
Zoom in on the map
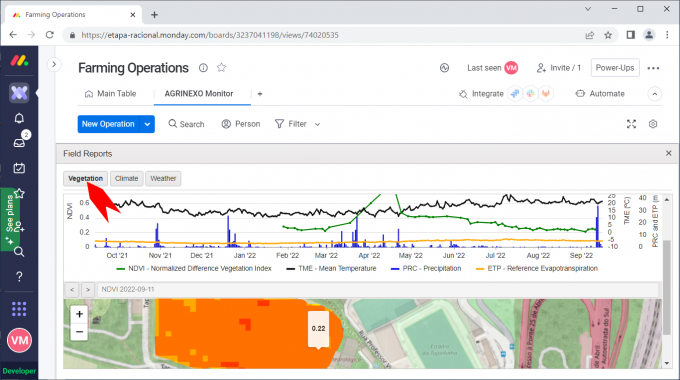[79, 314]
